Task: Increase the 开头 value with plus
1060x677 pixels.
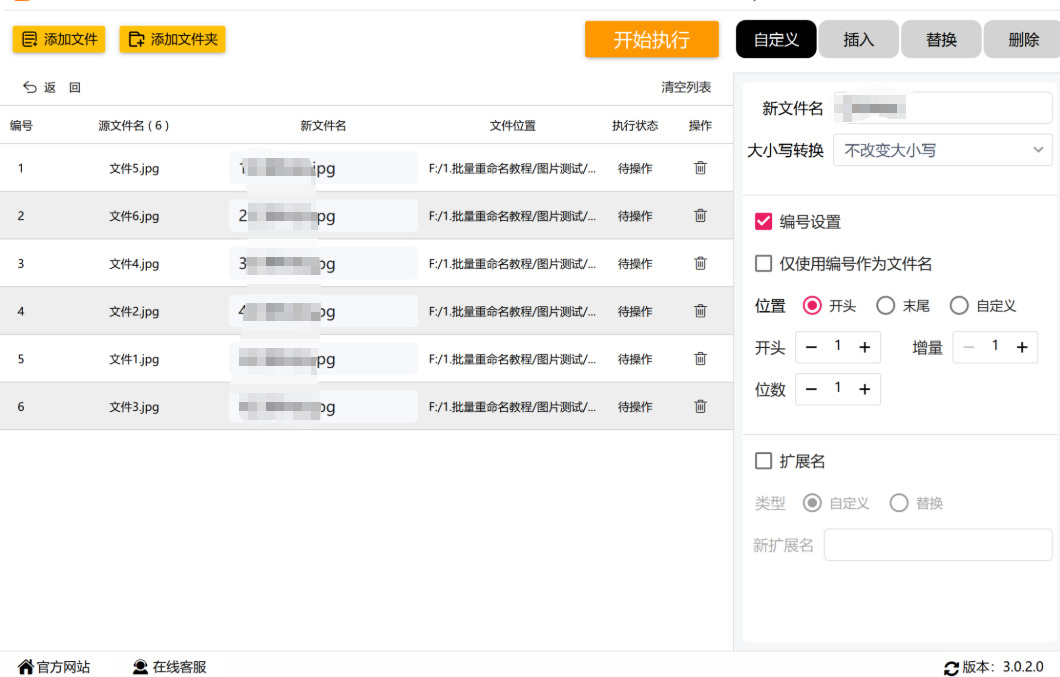Action: (x=865, y=348)
